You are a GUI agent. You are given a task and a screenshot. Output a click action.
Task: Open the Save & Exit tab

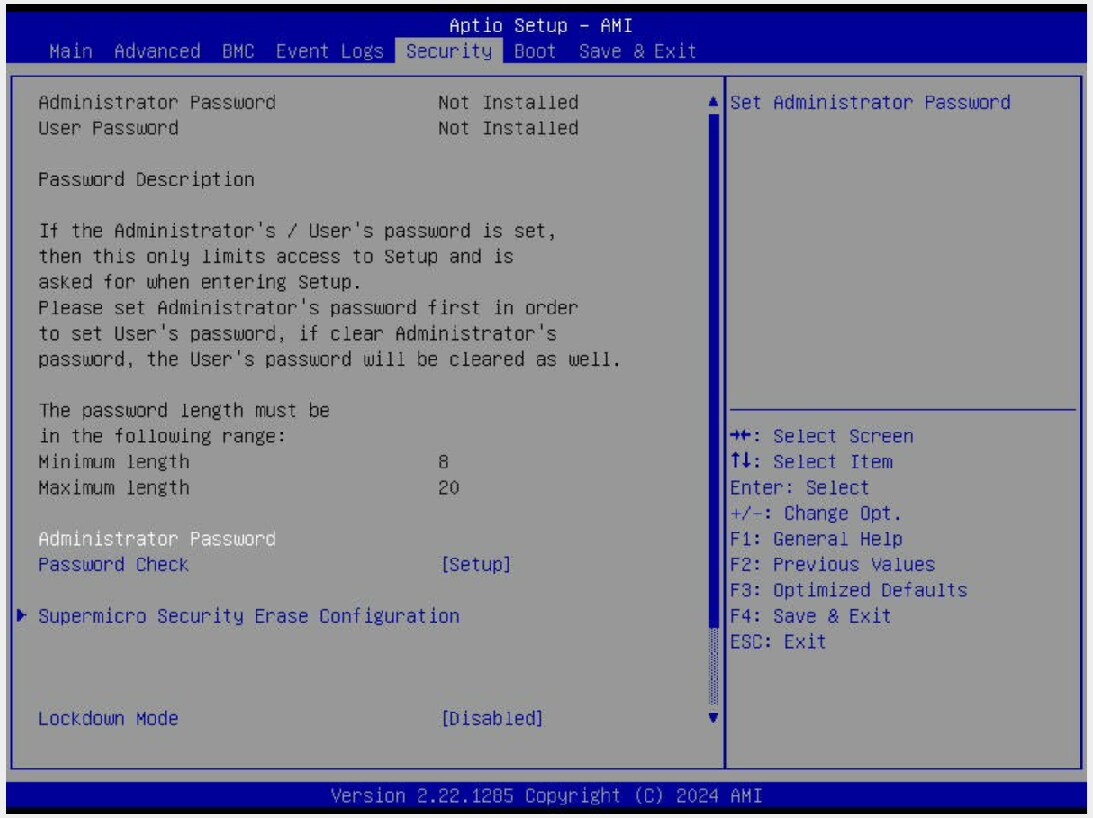pyautogui.click(x=637, y=51)
